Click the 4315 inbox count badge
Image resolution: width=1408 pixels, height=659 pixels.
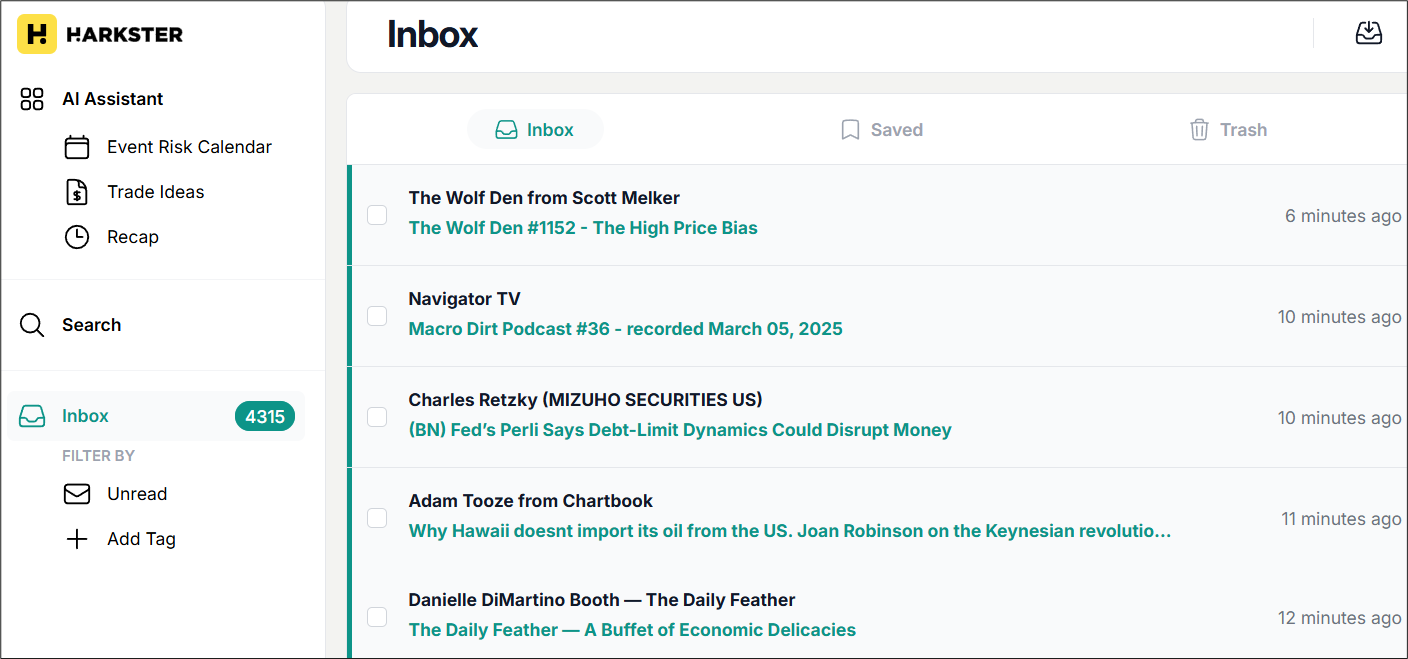[x=265, y=417]
